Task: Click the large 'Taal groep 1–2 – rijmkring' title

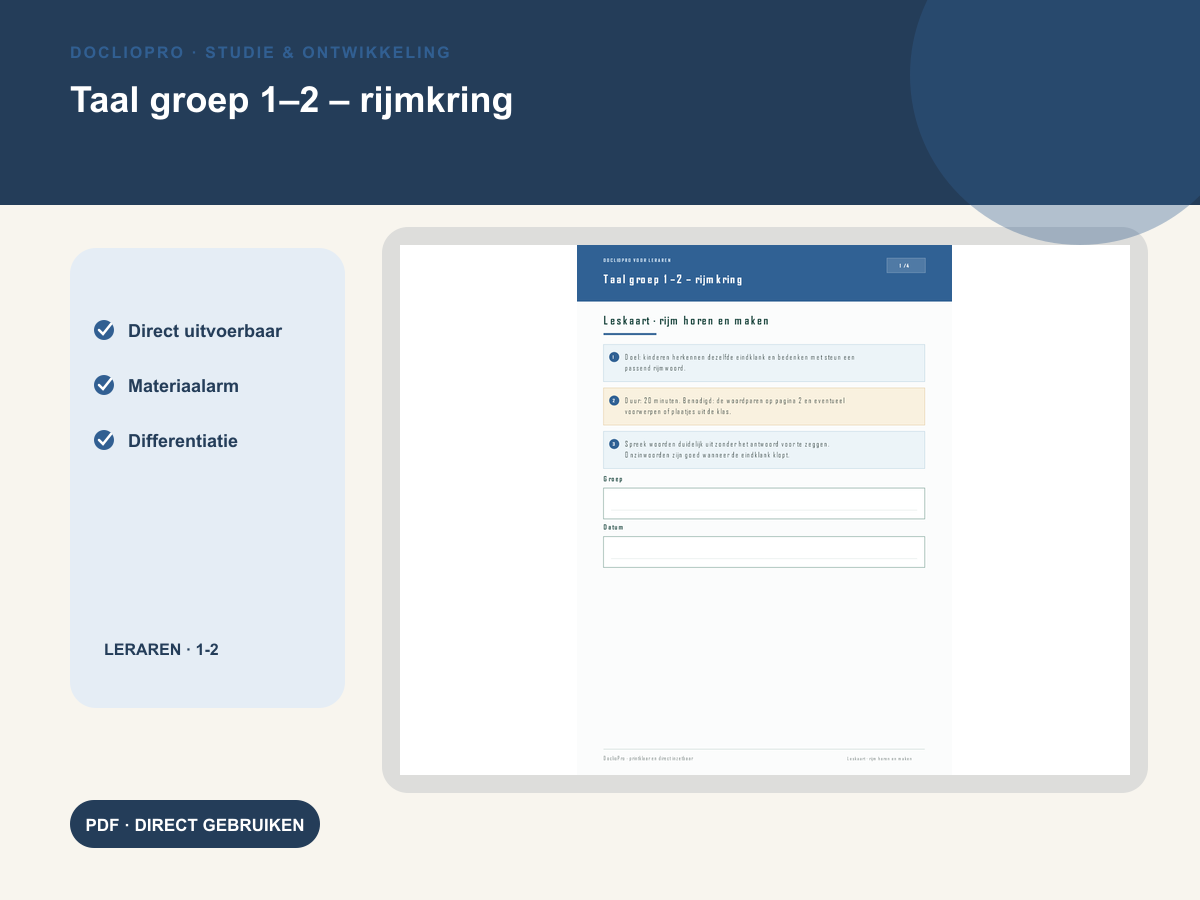Action: pyautogui.click(x=291, y=100)
